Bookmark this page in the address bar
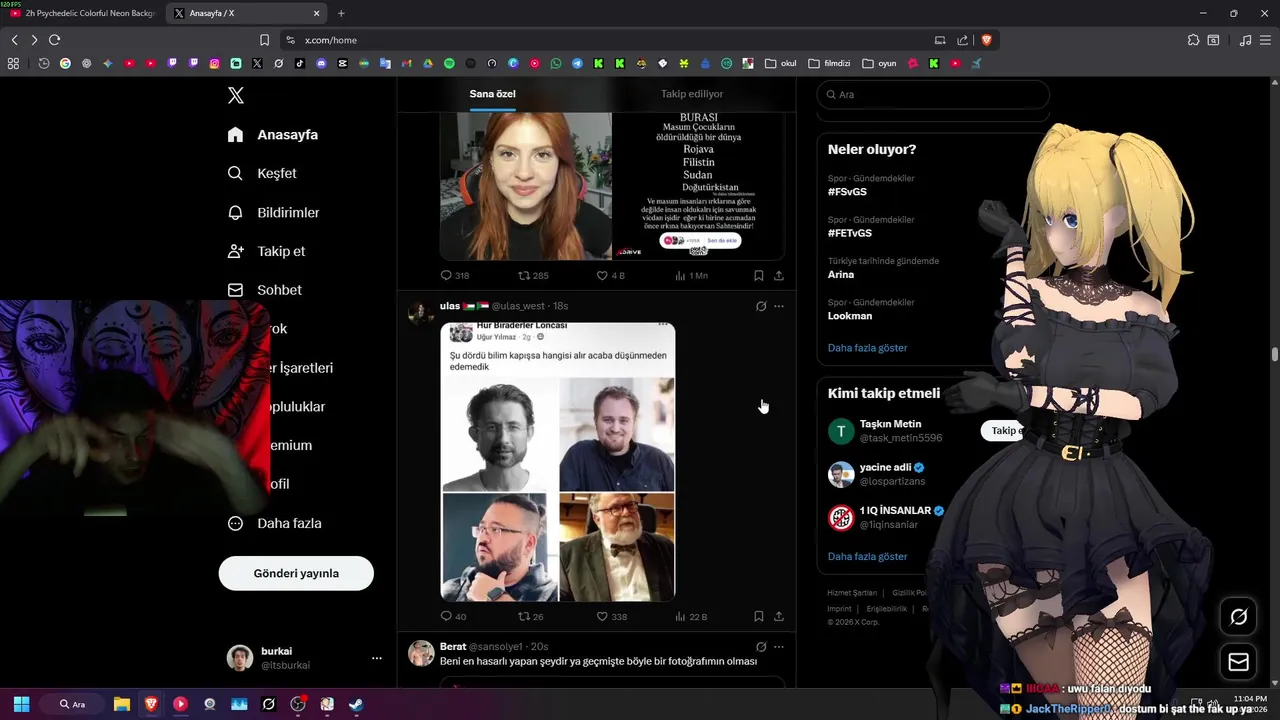1280x720 pixels. click(264, 40)
